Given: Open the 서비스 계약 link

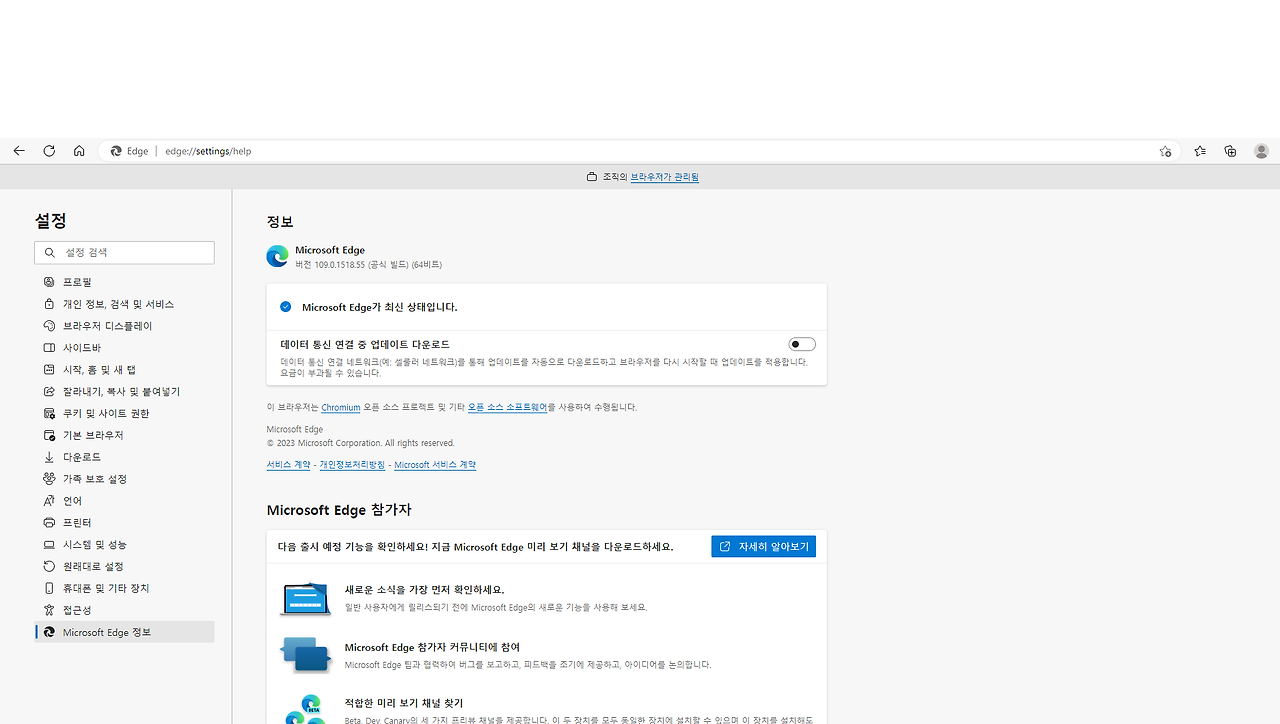Looking at the screenshot, I should coord(288,465).
